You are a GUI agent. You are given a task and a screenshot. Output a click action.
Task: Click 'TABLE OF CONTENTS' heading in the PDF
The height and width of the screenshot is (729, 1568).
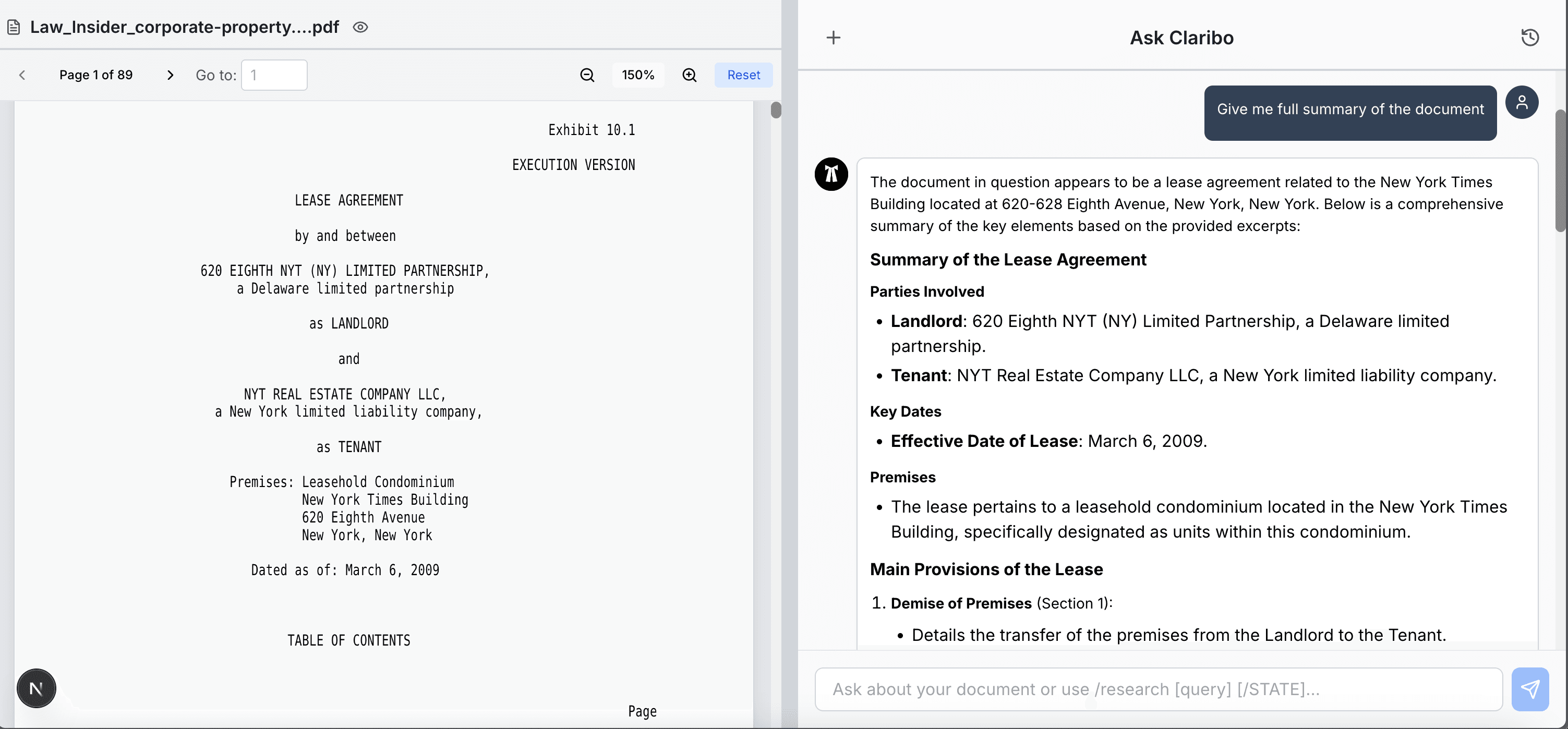[x=349, y=641]
